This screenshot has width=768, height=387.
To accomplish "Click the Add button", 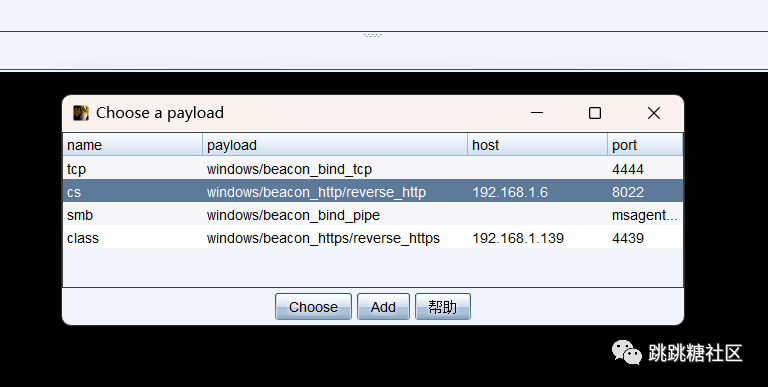I will (383, 307).
